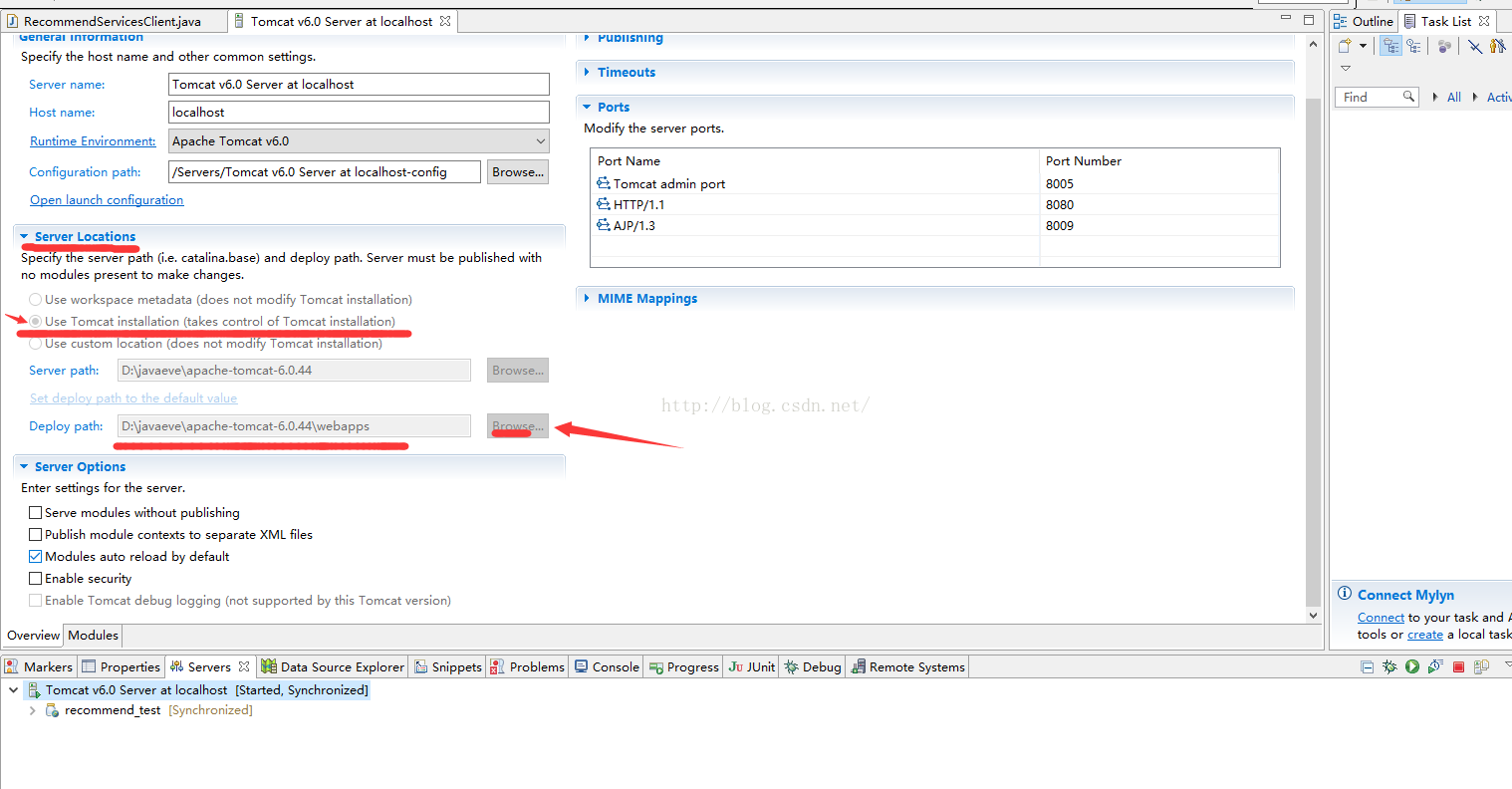Switch to the Modules tab
This screenshot has width=1512, height=789.
[93, 635]
